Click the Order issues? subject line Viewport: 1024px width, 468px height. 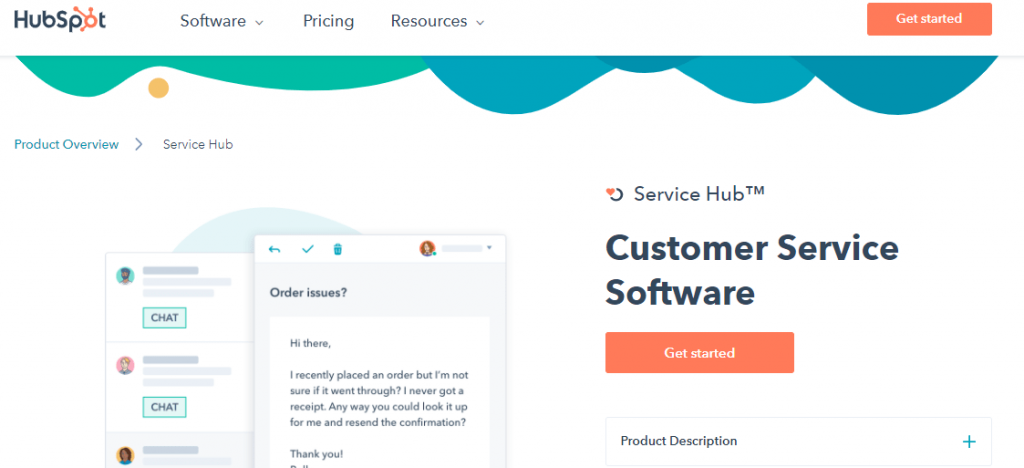(308, 292)
